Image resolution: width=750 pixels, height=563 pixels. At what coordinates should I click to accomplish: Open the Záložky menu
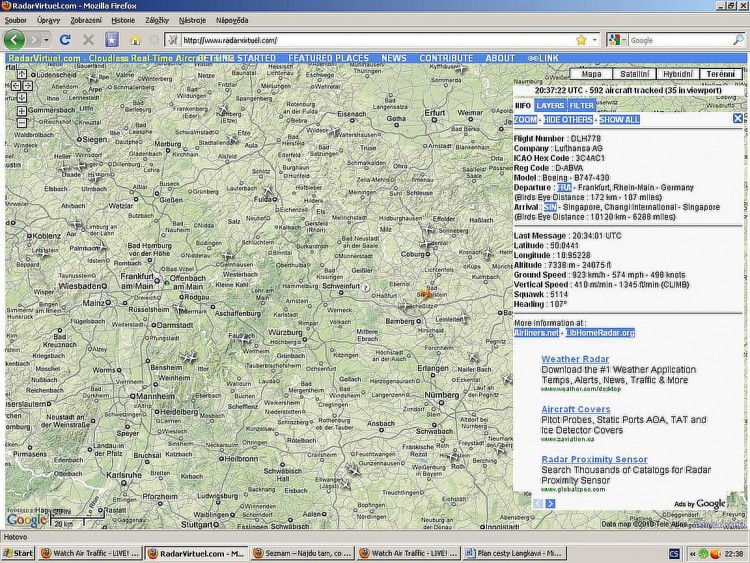coord(157,20)
